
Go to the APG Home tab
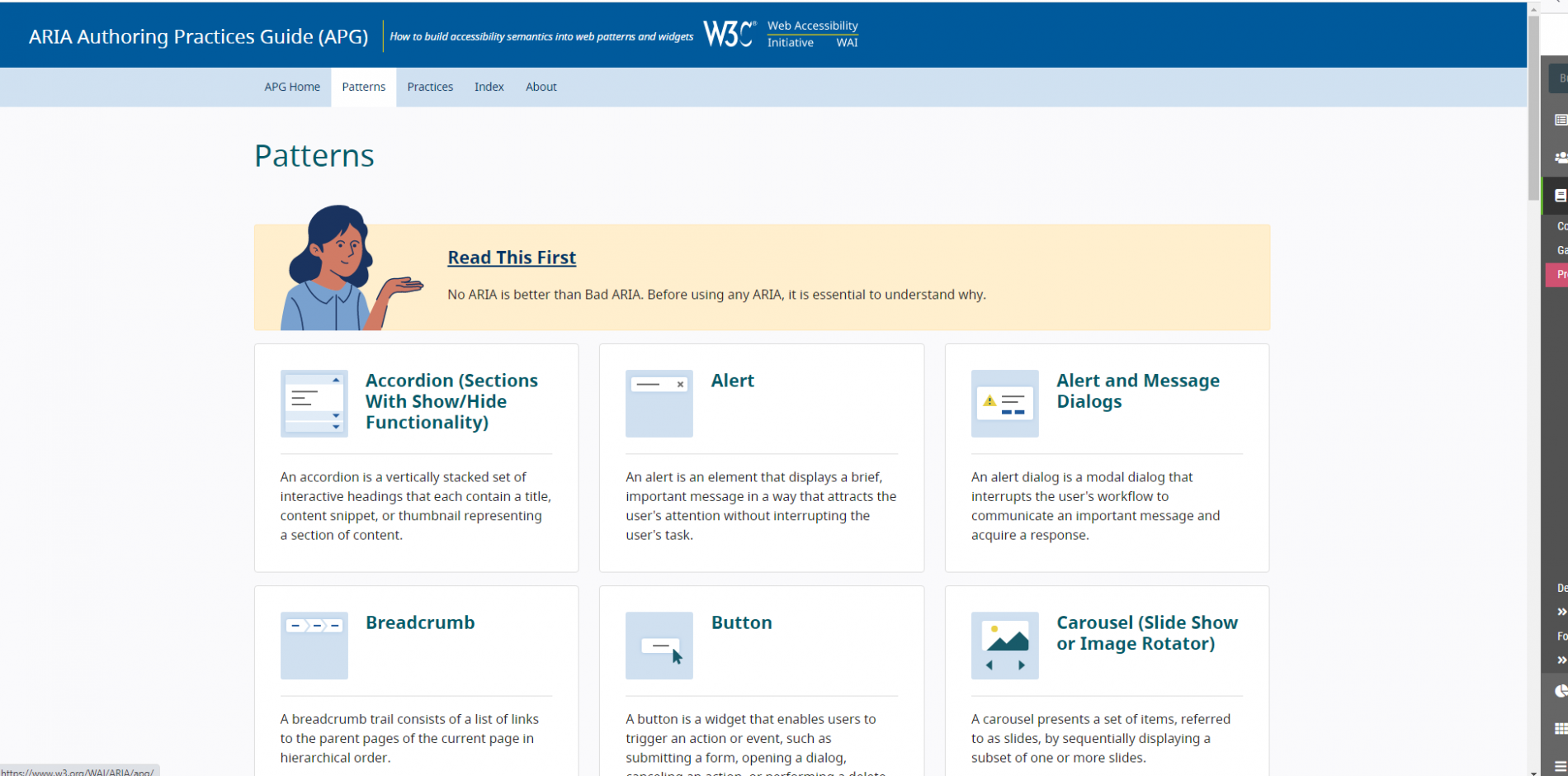coord(292,87)
